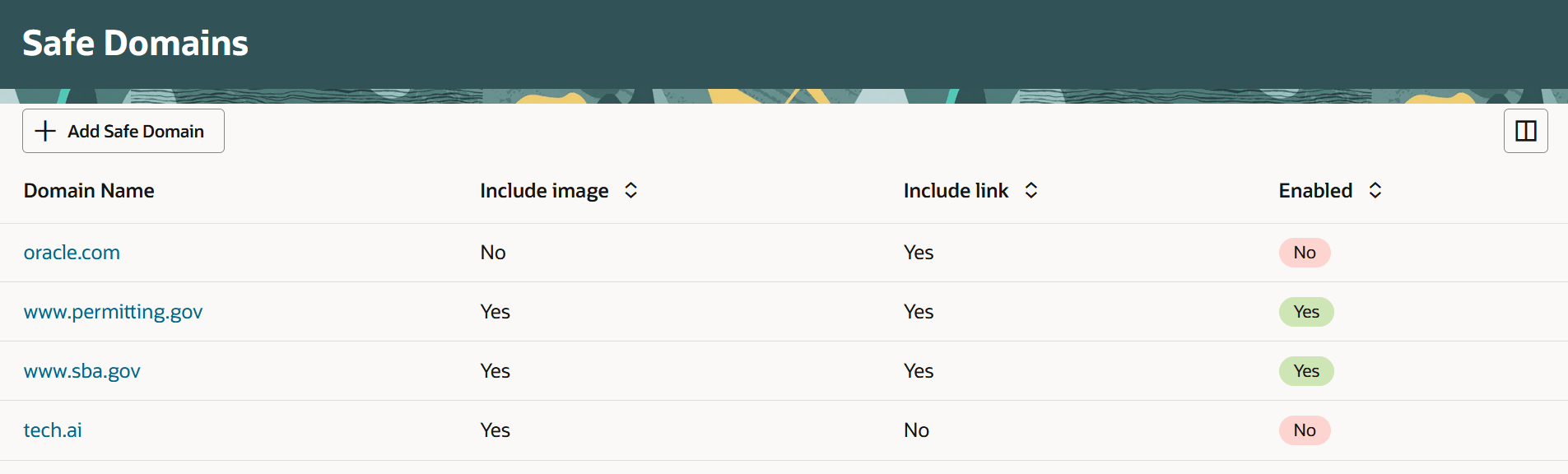This screenshot has height=474, width=1568.
Task: Click the plus icon on Add Safe Domain
Action: [45, 131]
